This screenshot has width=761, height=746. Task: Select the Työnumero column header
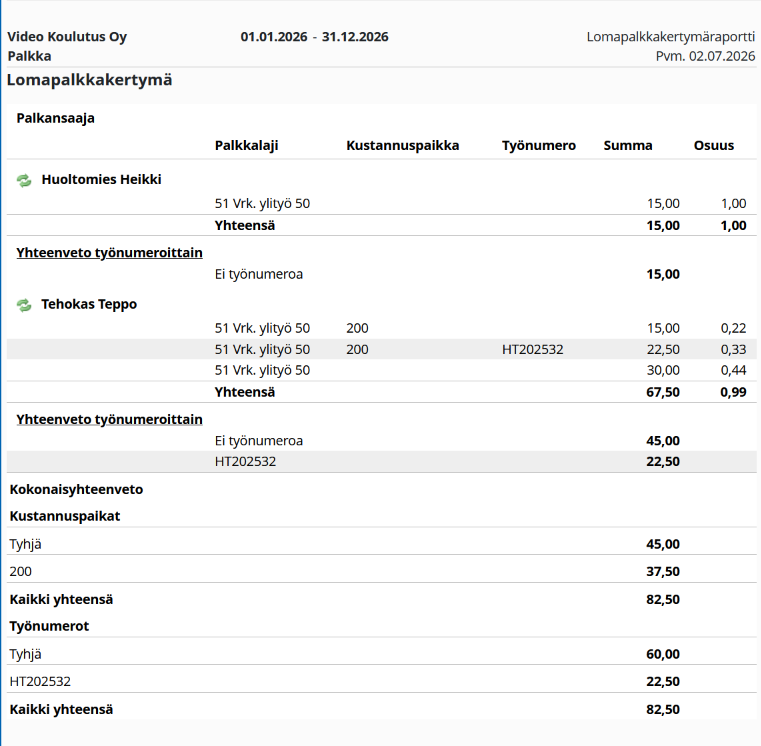click(539, 146)
